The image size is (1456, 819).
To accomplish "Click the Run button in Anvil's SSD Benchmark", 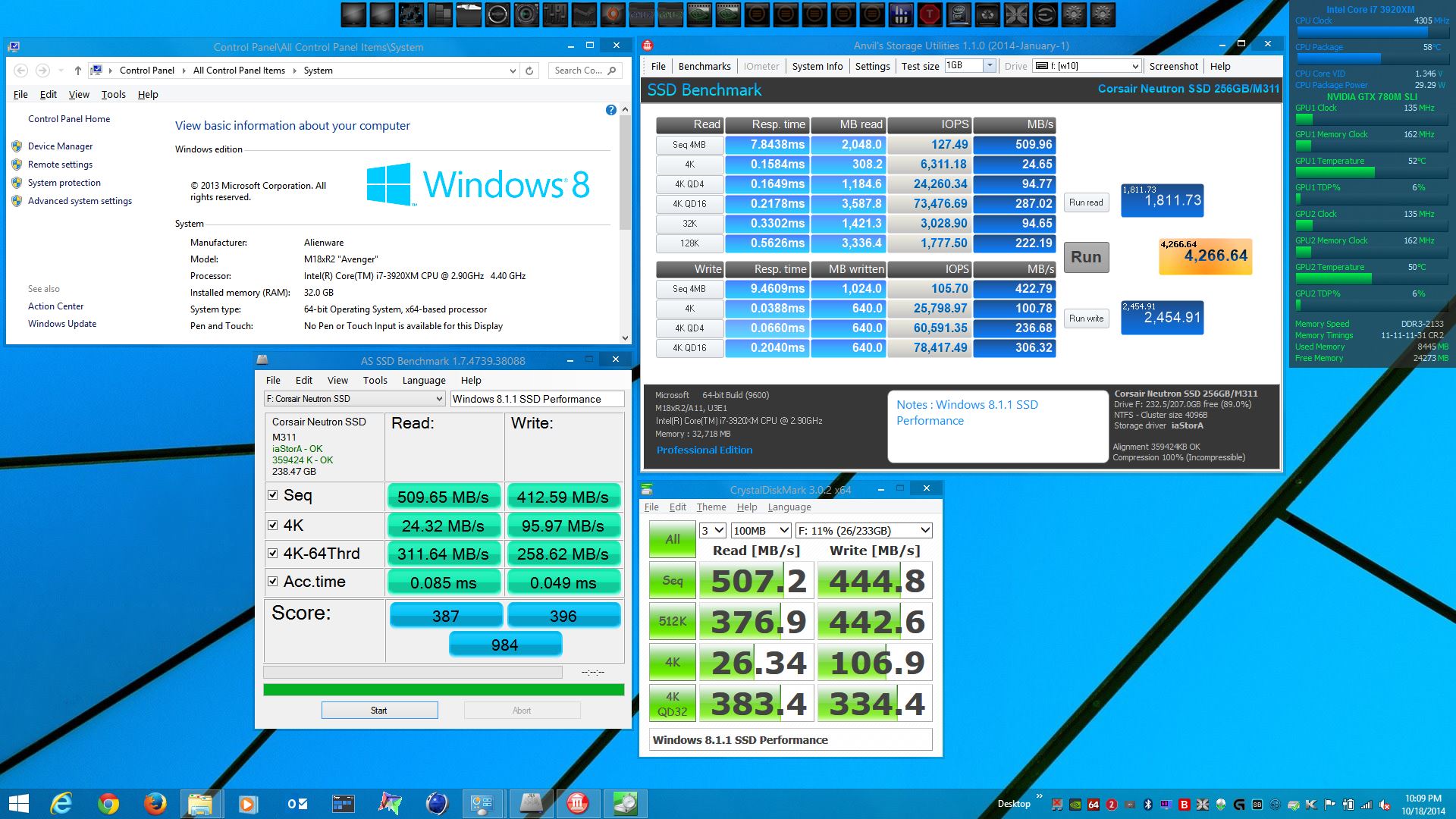I will tap(1086, 257).
